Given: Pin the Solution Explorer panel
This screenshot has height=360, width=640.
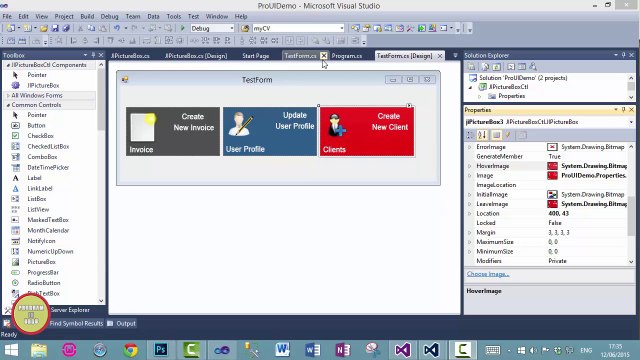Looking at the screenshot, I should (623, 55).
